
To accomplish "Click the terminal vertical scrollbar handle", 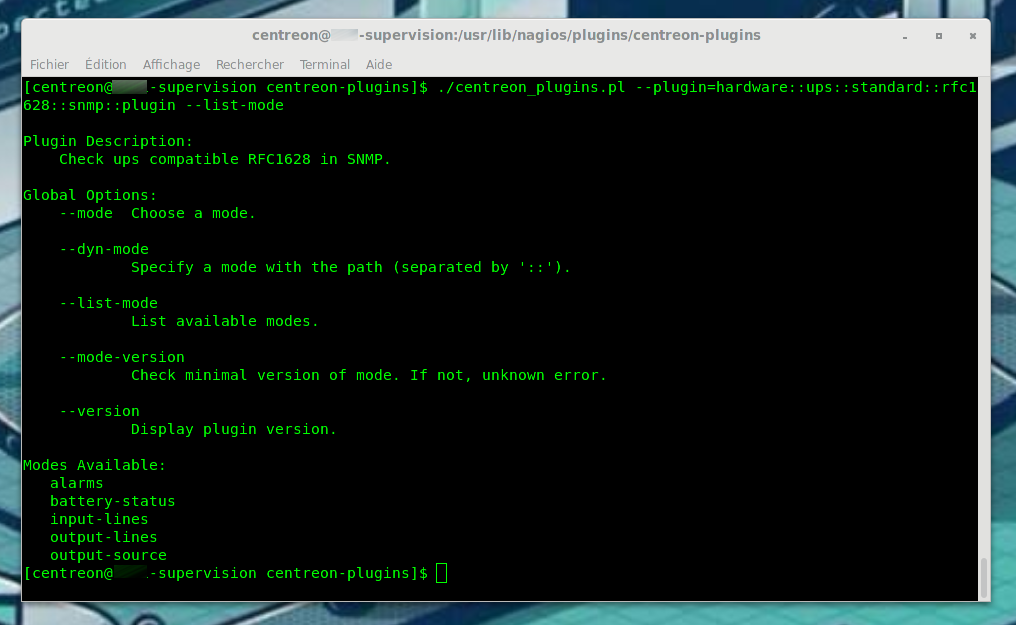I will (x=984, y=577).
